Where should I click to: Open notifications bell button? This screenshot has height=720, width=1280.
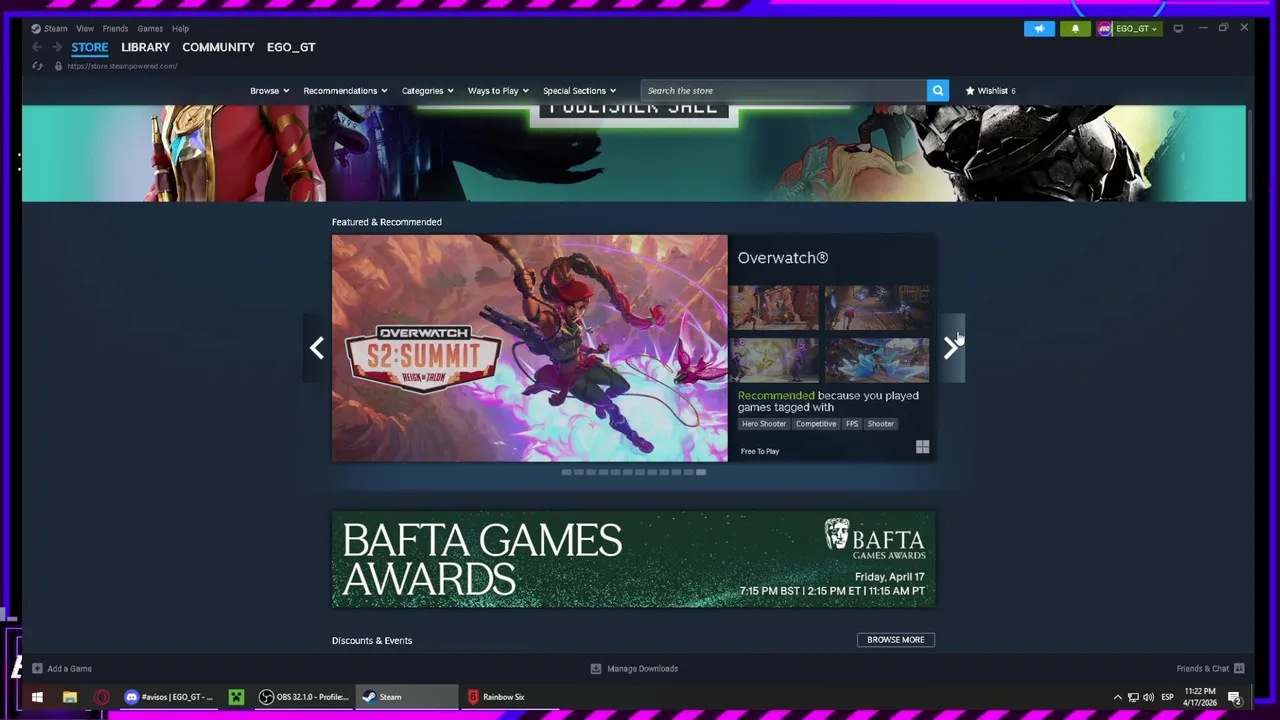(1075, 28)
